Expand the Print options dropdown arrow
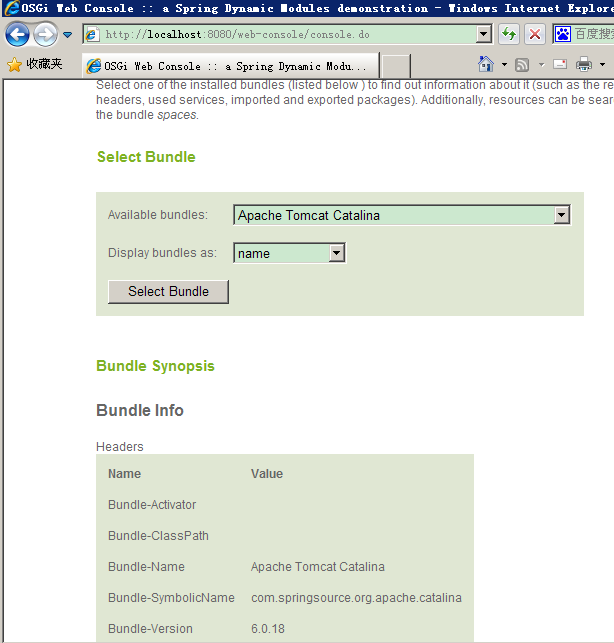The image size is (614, 643). (602, 64)
